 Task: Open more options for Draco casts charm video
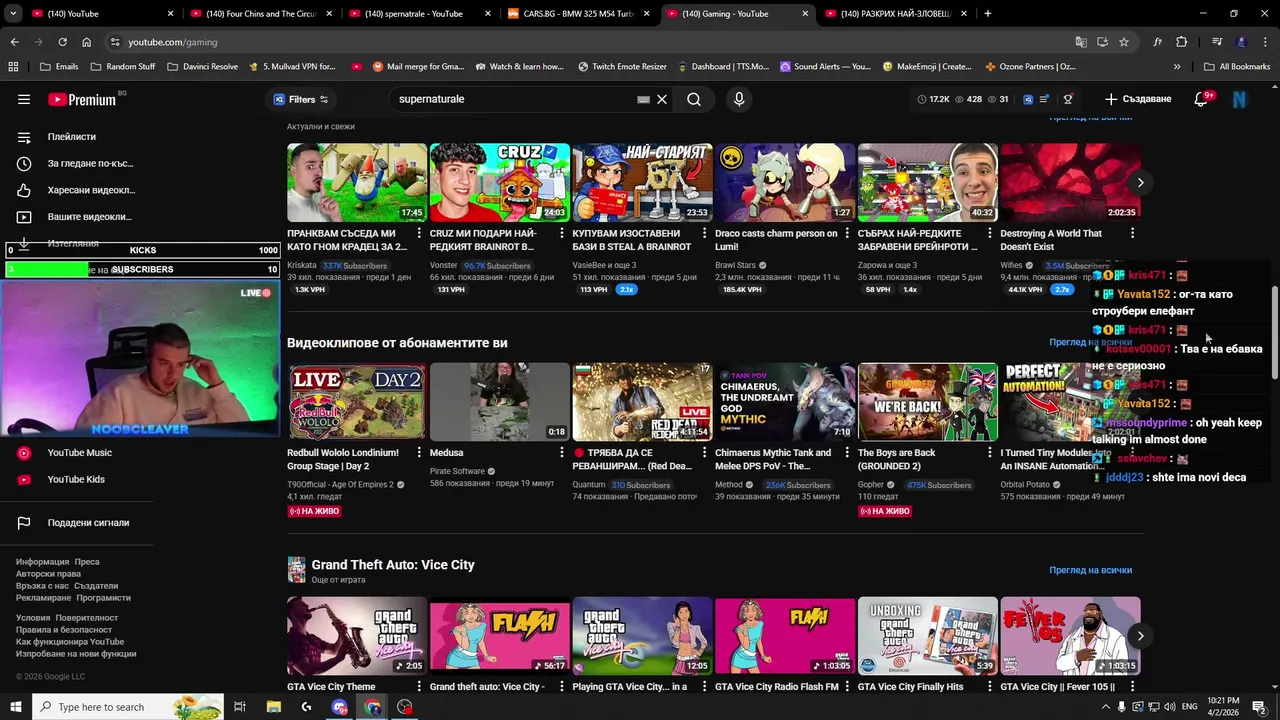click(847, 233)
